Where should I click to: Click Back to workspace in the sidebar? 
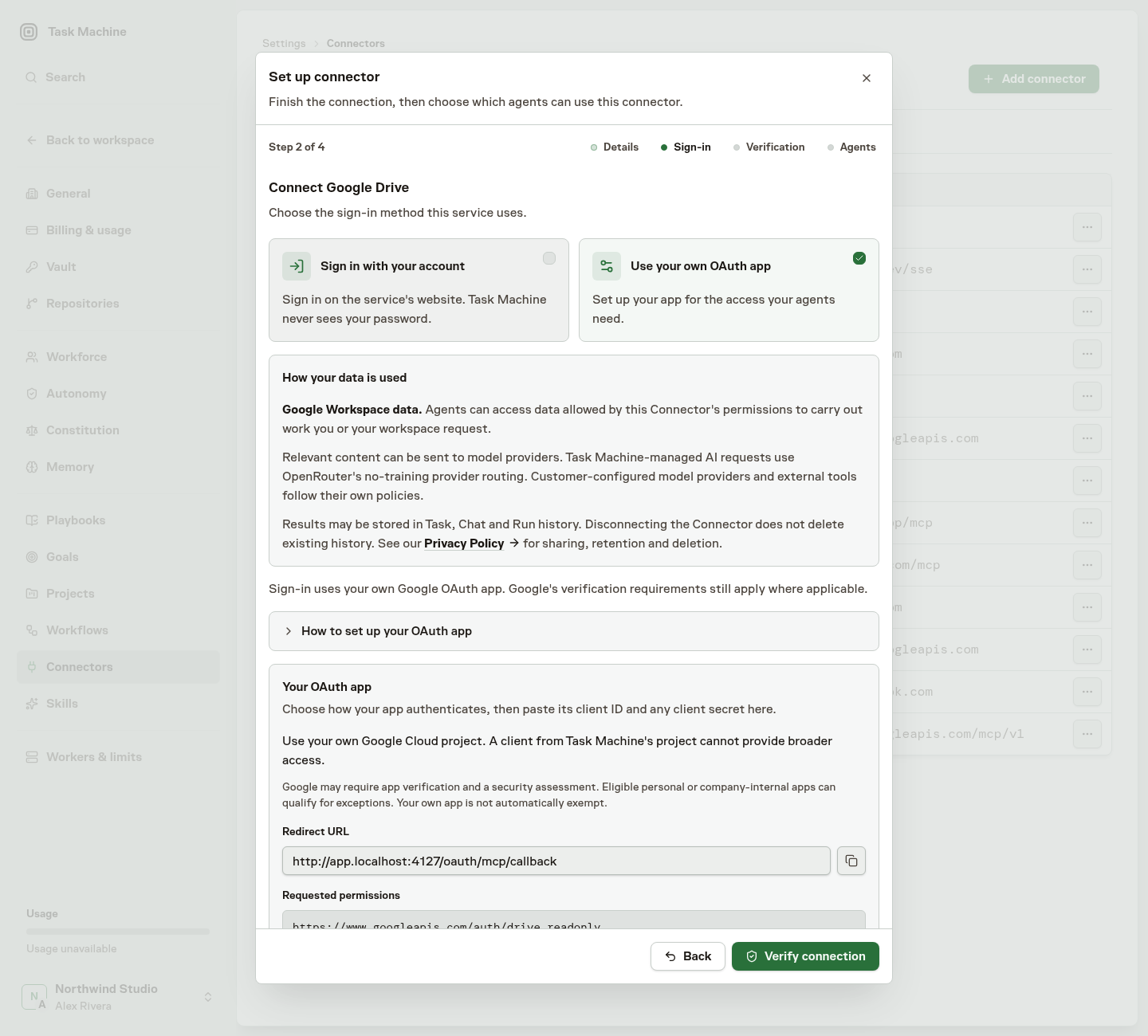[118, 140]
